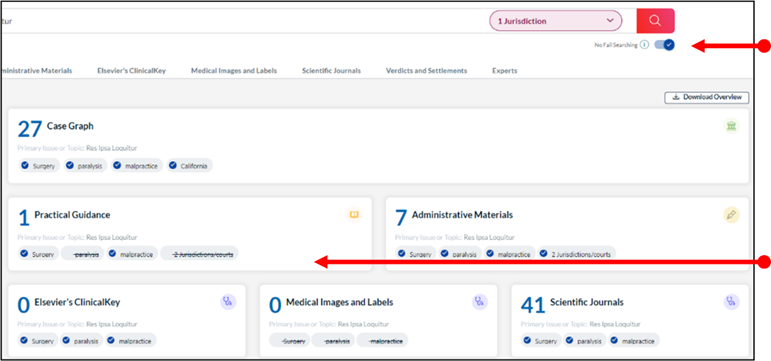Viewport: 771px width, 361px height.
Task: Click the Download Overview button
Action: pyautogui.click(x=707, y=97)
